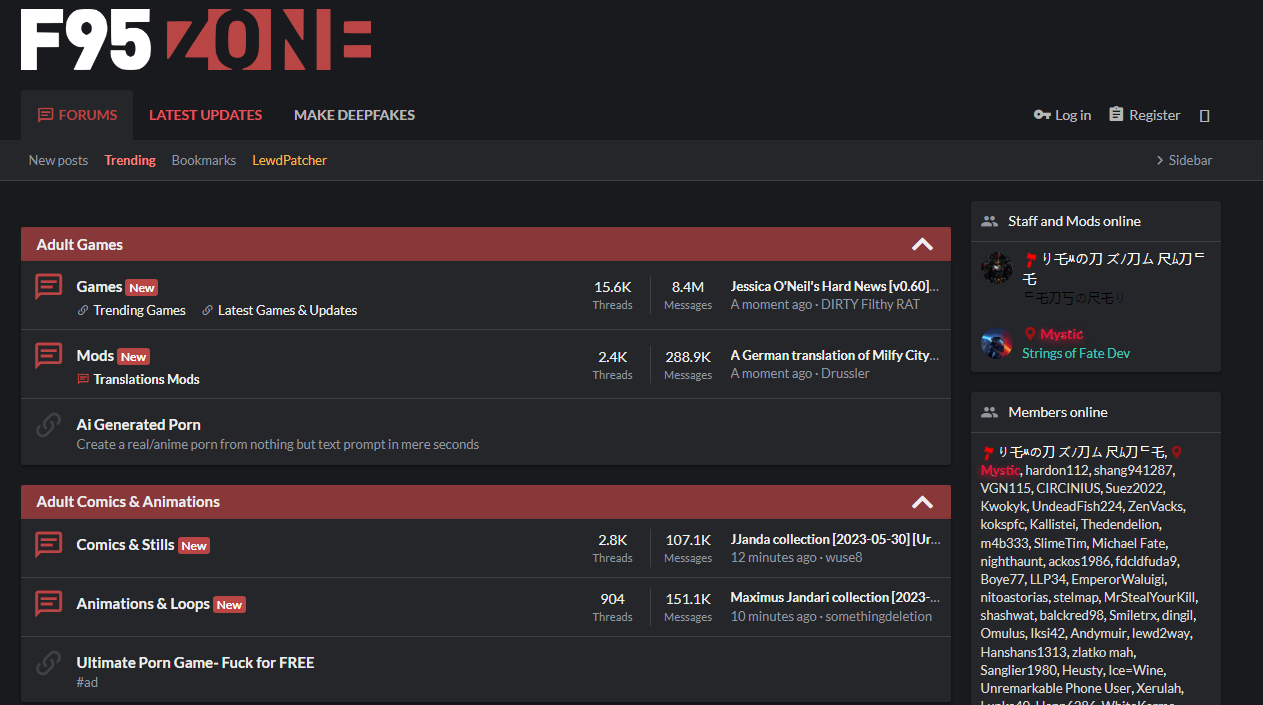Click the Comics & Stills forum icon
Screen dimensions: 1263x705
48,545
